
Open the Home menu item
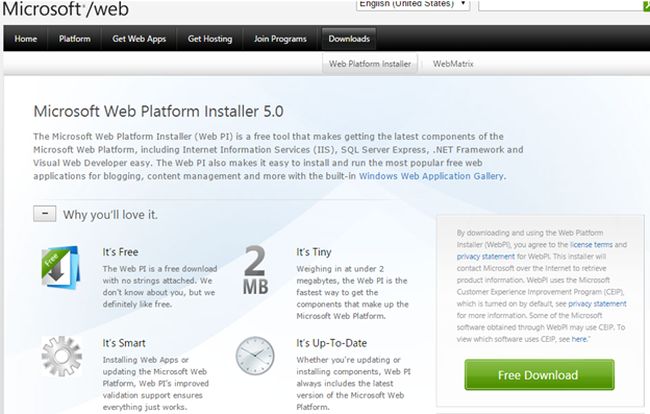26,39
